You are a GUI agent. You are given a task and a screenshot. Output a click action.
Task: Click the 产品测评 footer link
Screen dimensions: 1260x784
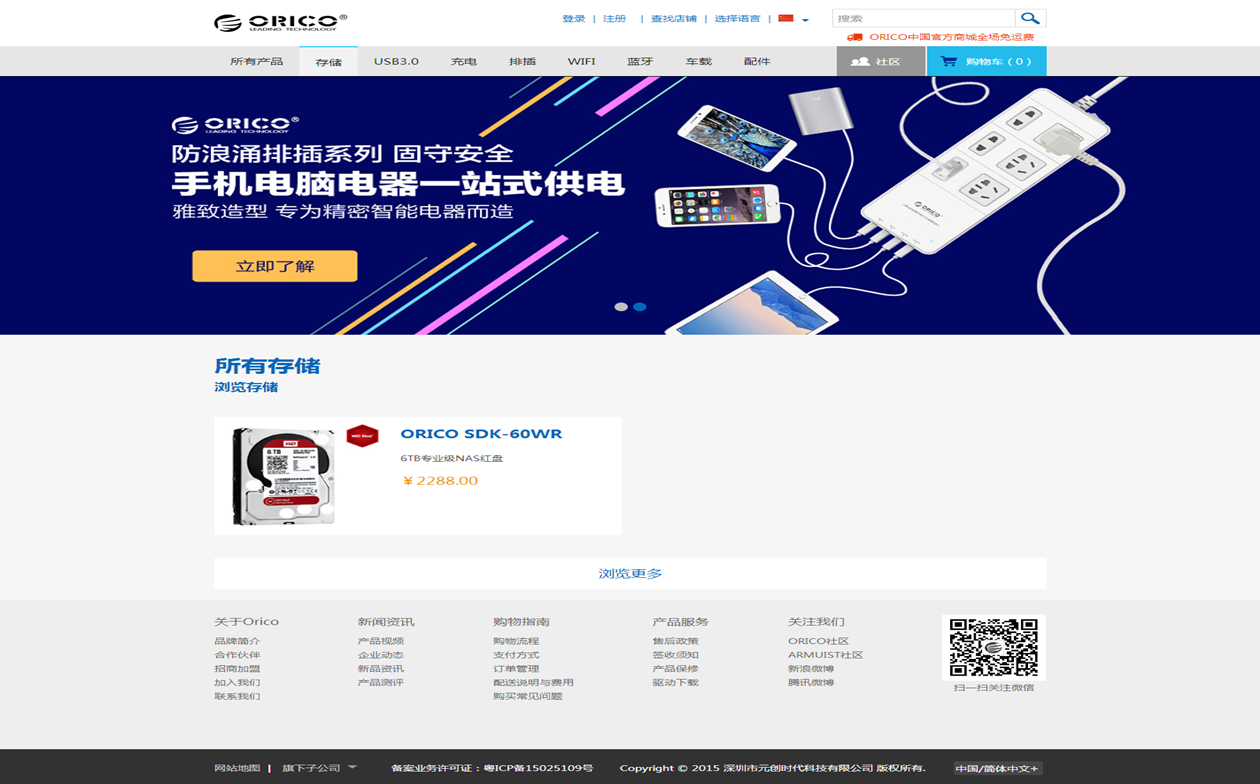[381, 683]
